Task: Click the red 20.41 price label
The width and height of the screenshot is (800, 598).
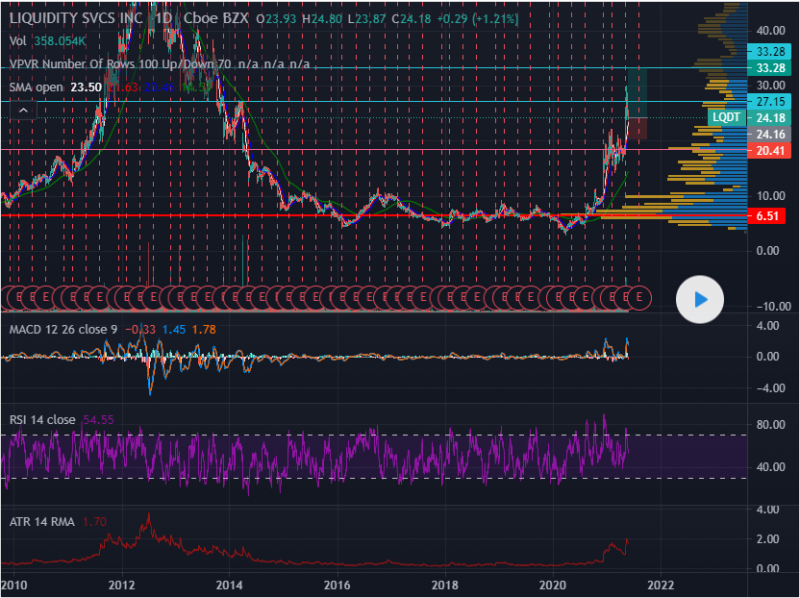Action: click(x=769, y=151)
